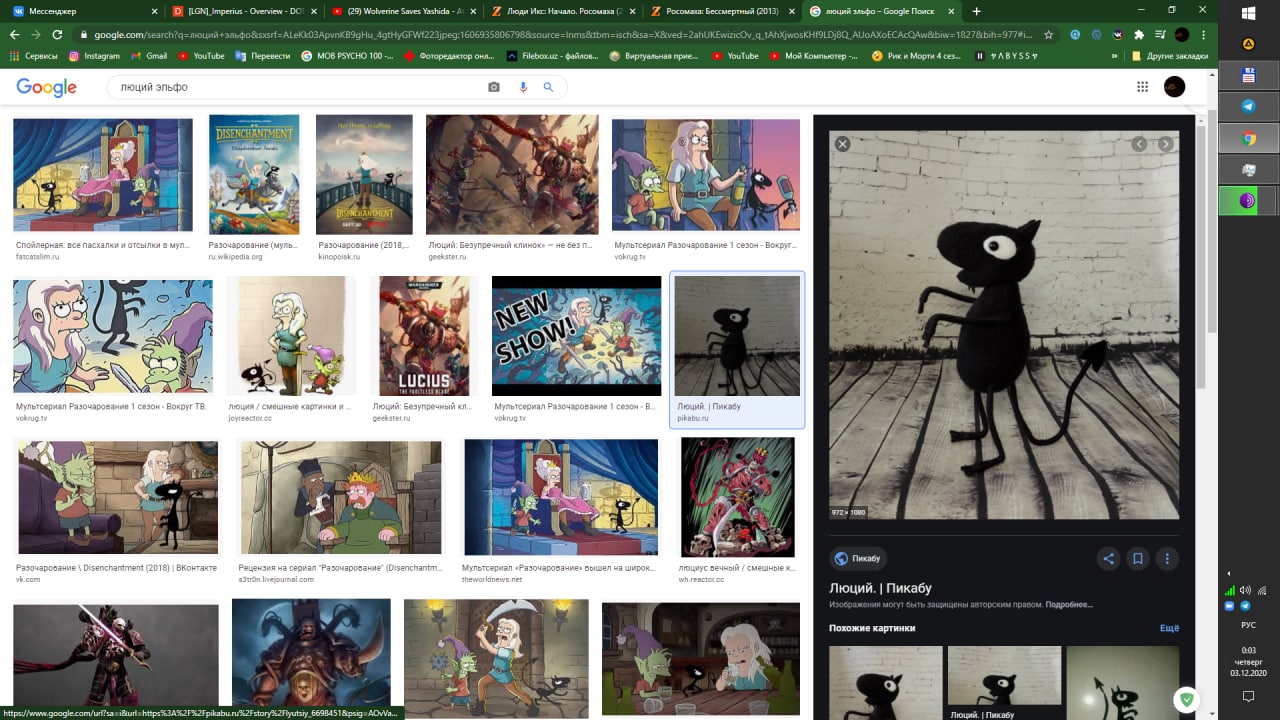
Task: Open the Рик и Морти 4 сезон bookmark
Action: click(x=915, y=56)
